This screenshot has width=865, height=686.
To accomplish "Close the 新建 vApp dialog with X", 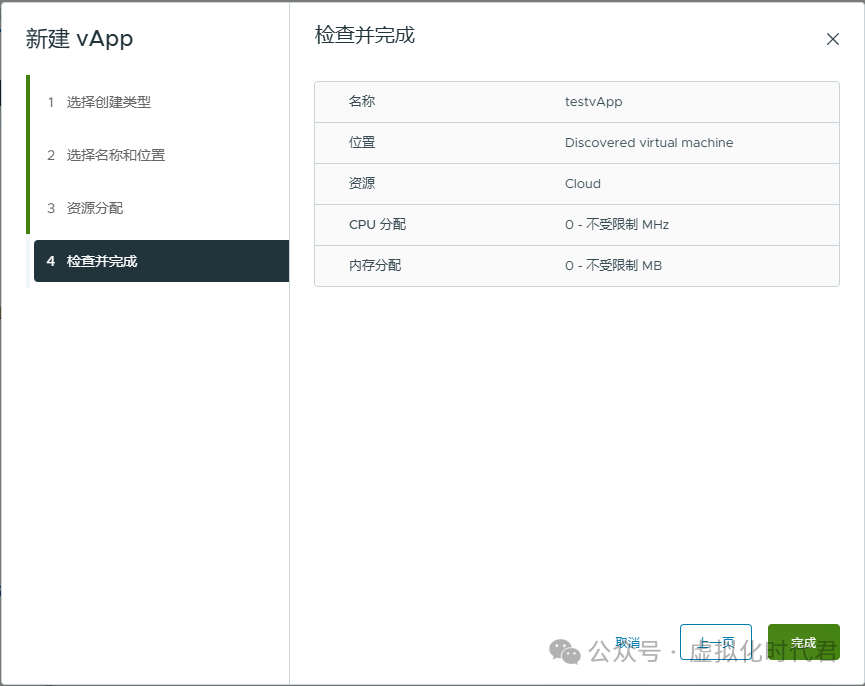I will (832, 39).
